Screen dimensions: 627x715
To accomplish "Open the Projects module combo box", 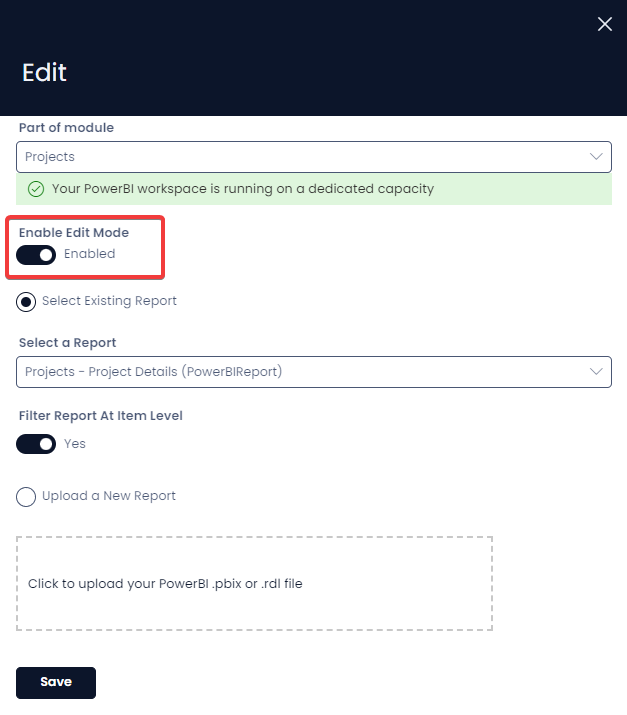I will (314, 157).
